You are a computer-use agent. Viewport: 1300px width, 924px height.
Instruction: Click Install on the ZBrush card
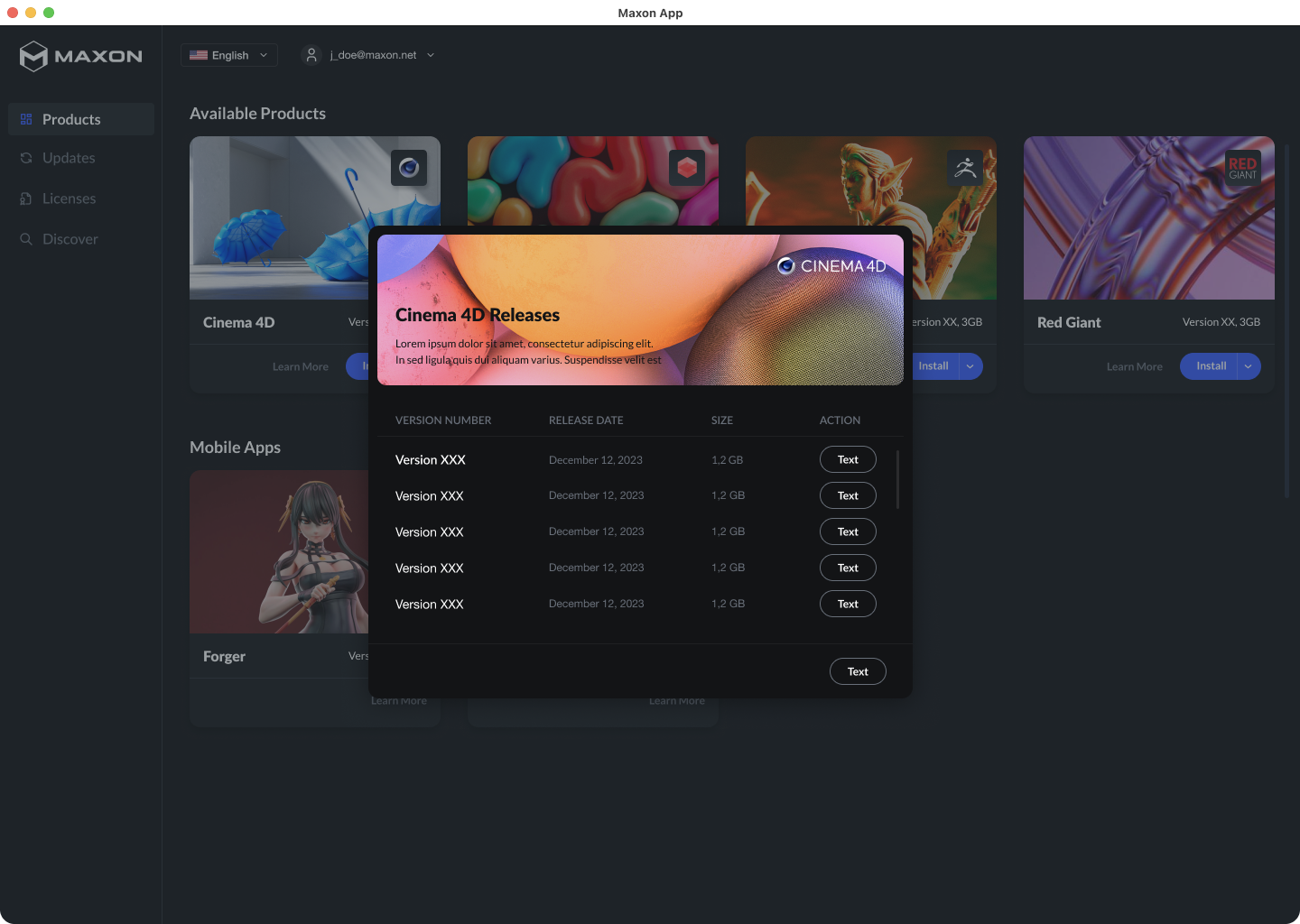pyautogui.click(x=934, y=366)
